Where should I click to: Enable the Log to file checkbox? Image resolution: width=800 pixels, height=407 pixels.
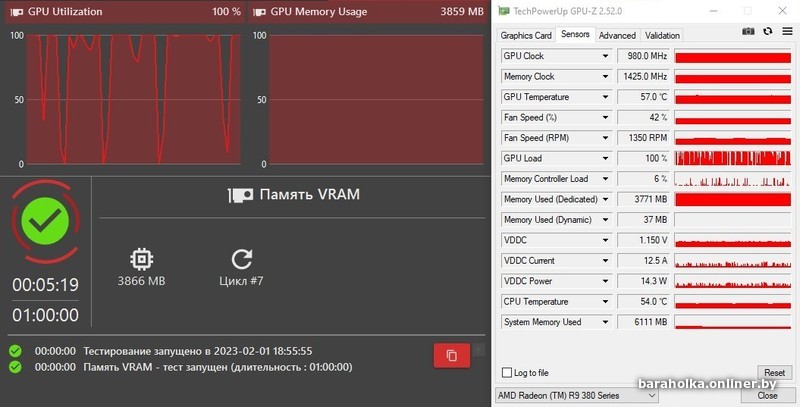pos(508,372)
